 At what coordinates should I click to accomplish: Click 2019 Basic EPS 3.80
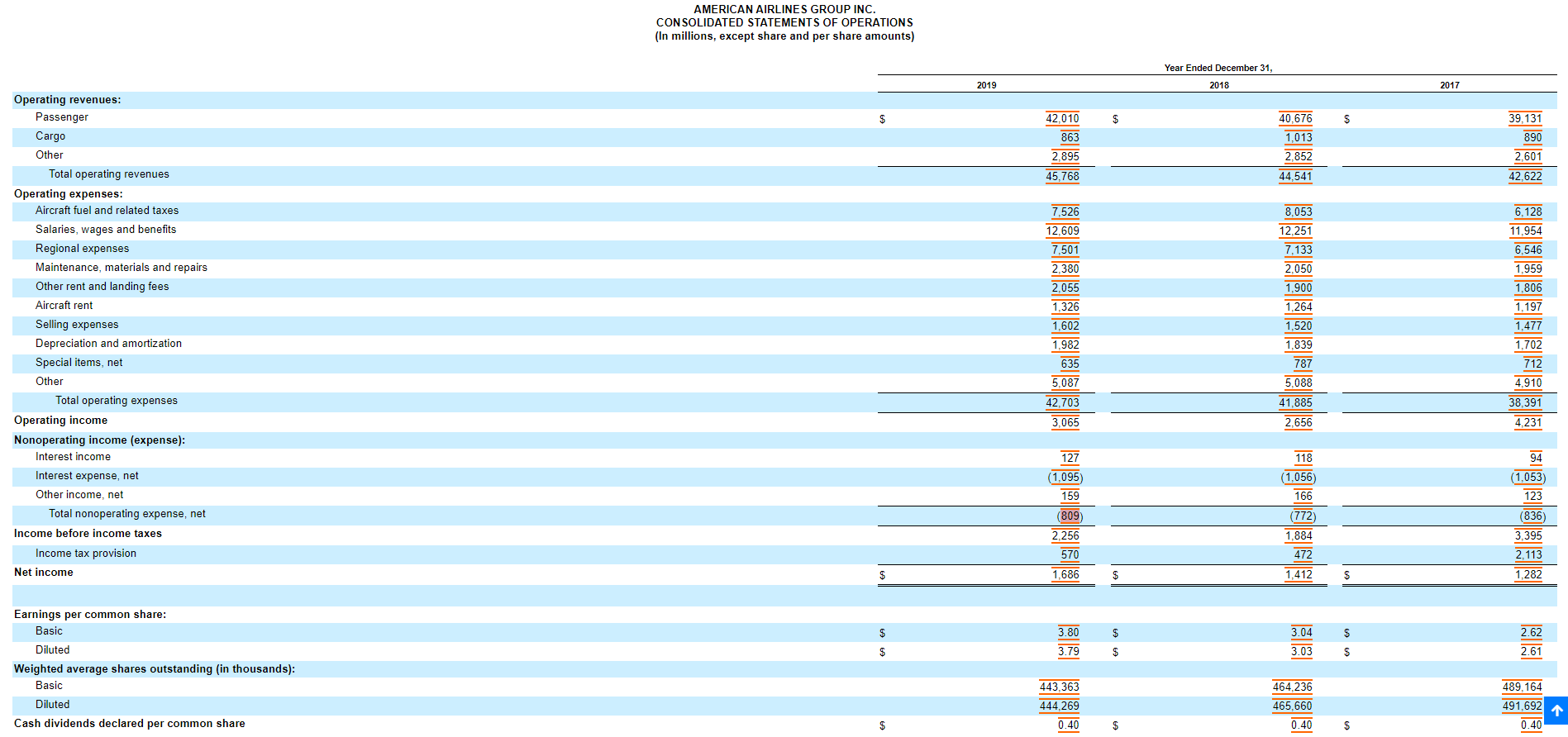click(1068, 633)
